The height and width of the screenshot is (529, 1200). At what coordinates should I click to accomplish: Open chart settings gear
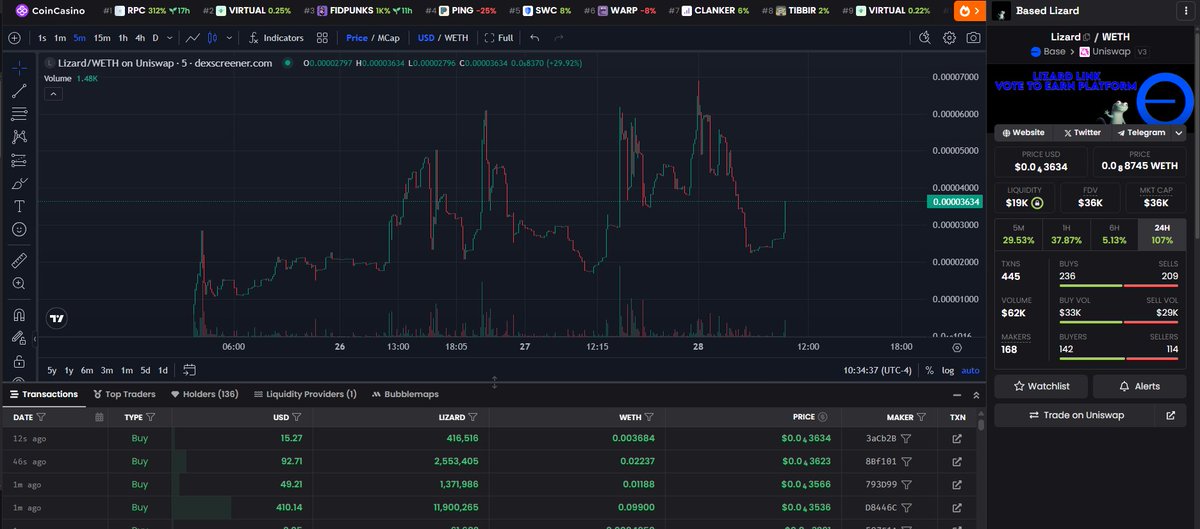[950, 38]
